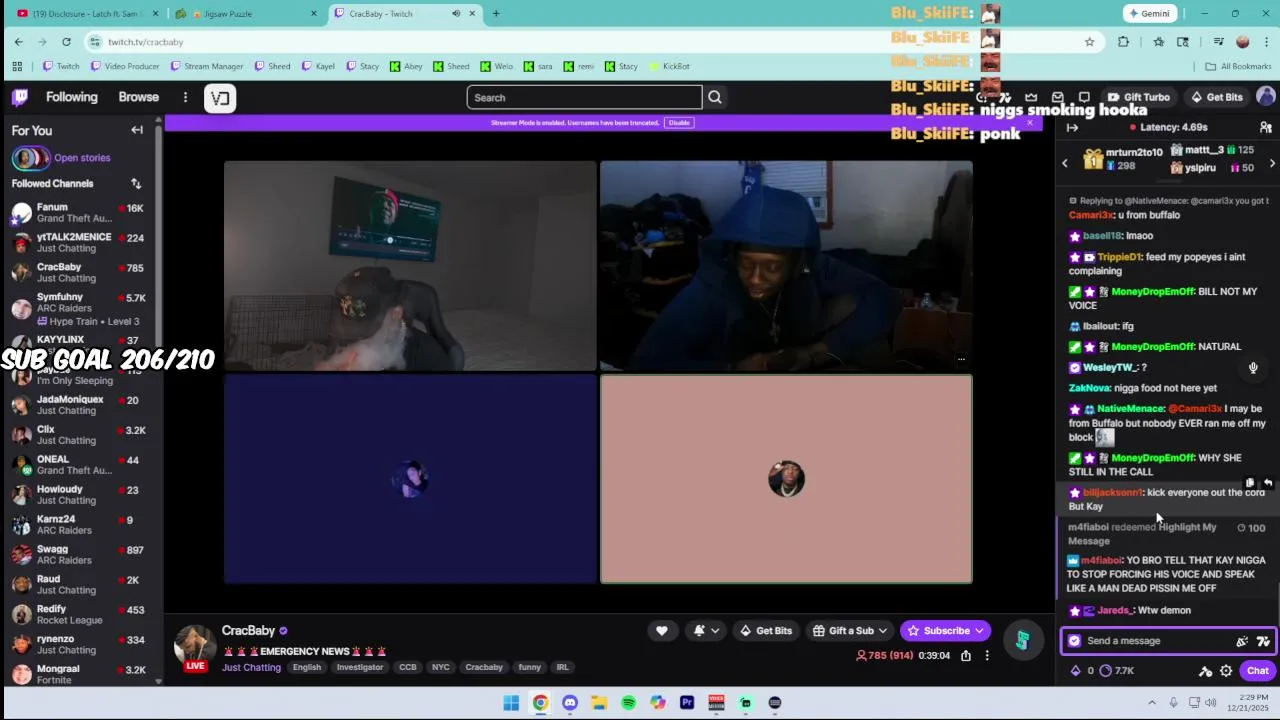Open the Stream Manager bookmark
This screenshot has height=720, width=1280.
(x=207, y=66)
